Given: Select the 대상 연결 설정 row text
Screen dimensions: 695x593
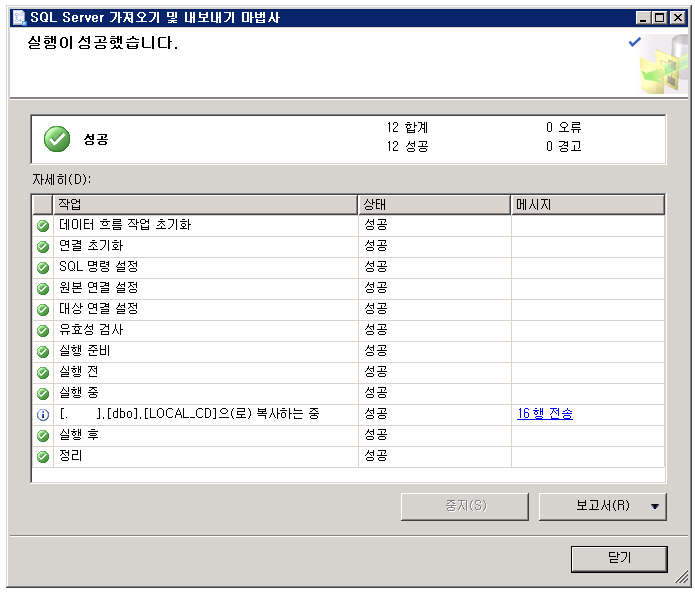Looking at the screenshot, I should coord(98,308).
